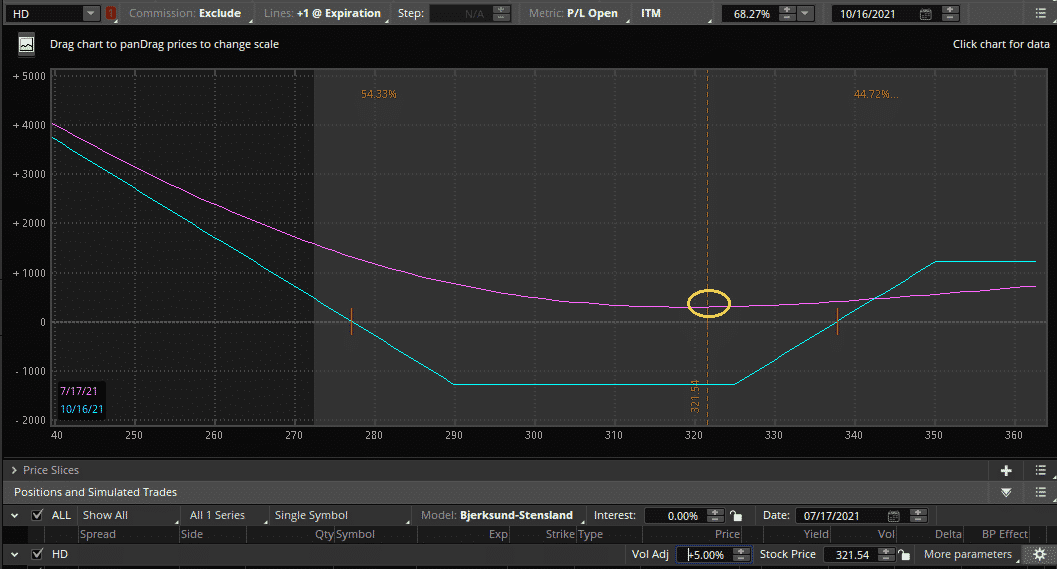The width and height of the screenshot is (1057, 569).
Task: Add a price slice with the plus icon
Action: tap(1006, 471)
